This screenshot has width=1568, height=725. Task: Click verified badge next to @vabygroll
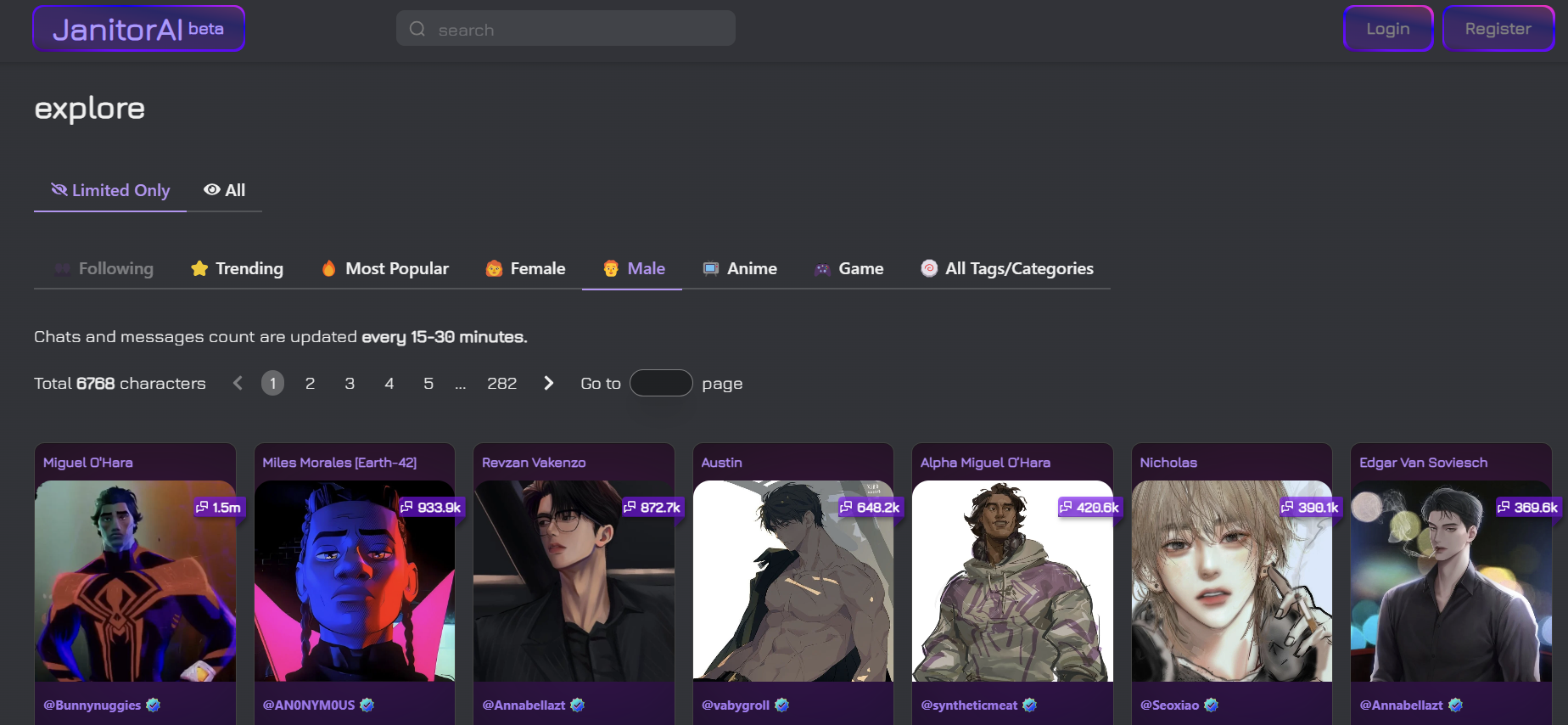[x=782, y=705]
